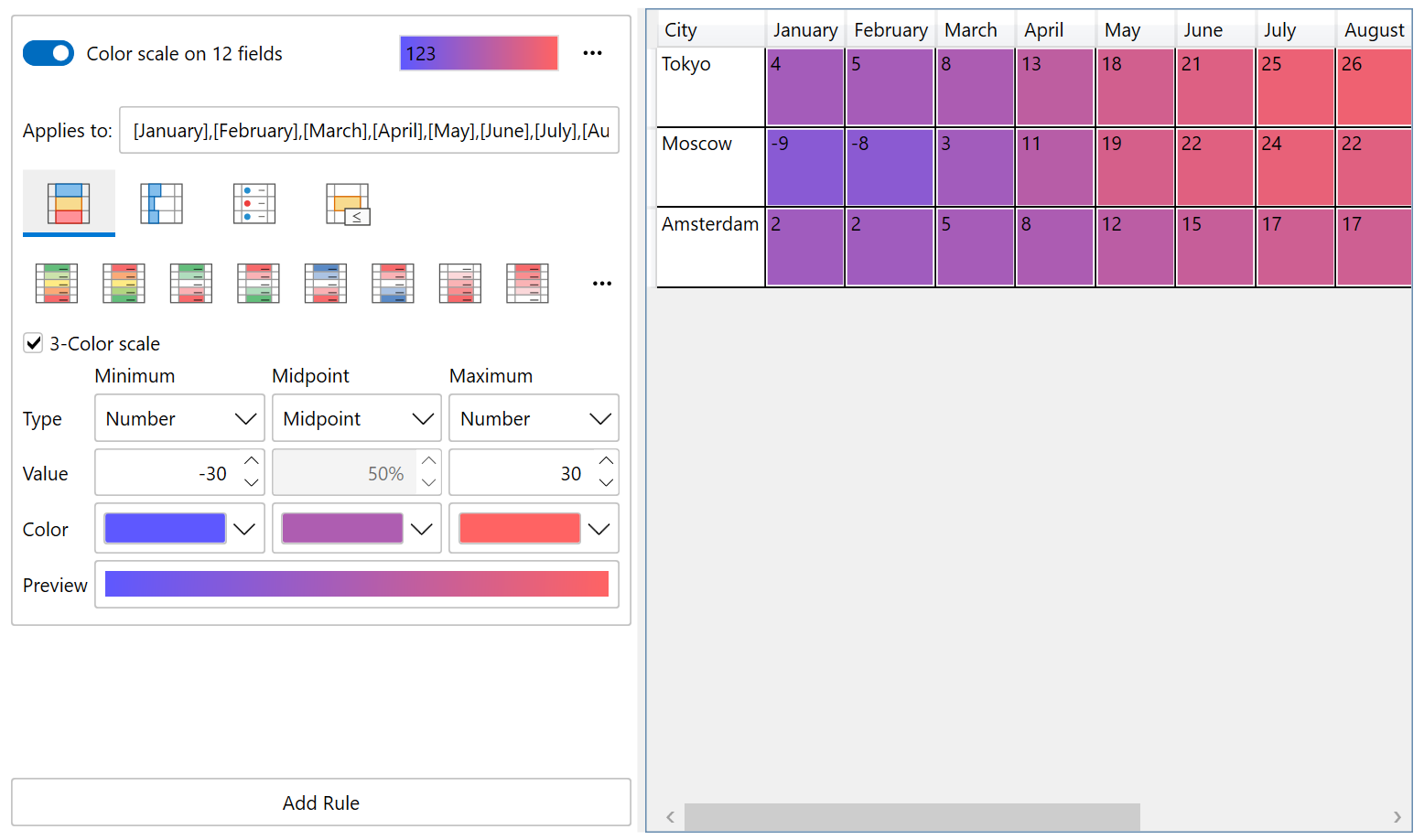Select Moscow January cell showing -9
This screenshot has width=1424, height=840.
pyautogui.click(x=805, y=167)
